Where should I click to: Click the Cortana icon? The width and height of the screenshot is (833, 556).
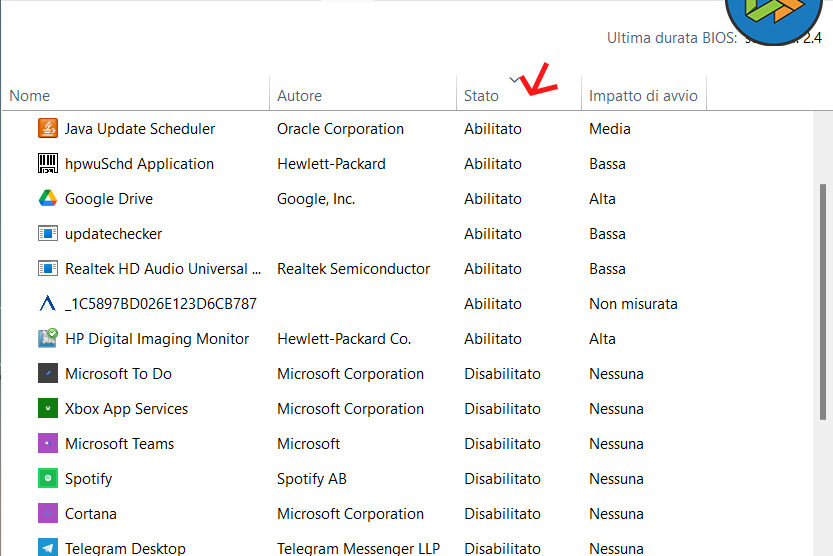click(48, 514)
